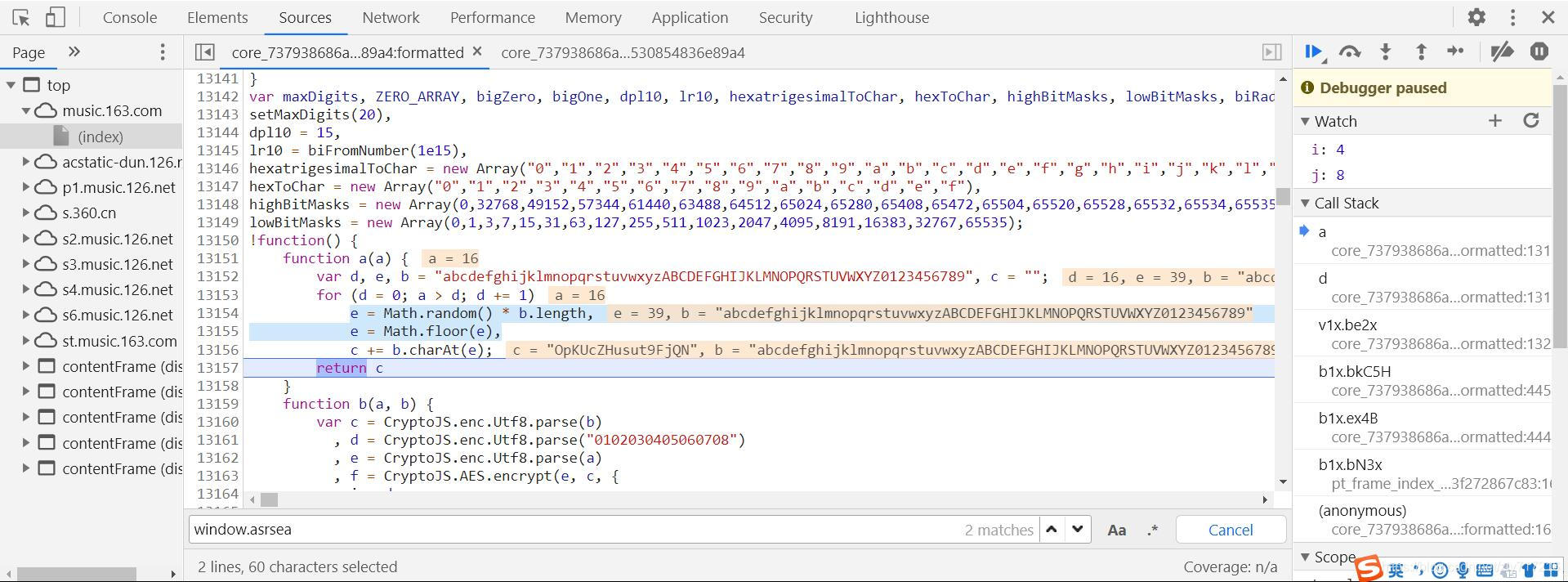Viewport: 1568px width, 582px height.
Task: Go to previous search match
Action: click(x=1052, y=530)
